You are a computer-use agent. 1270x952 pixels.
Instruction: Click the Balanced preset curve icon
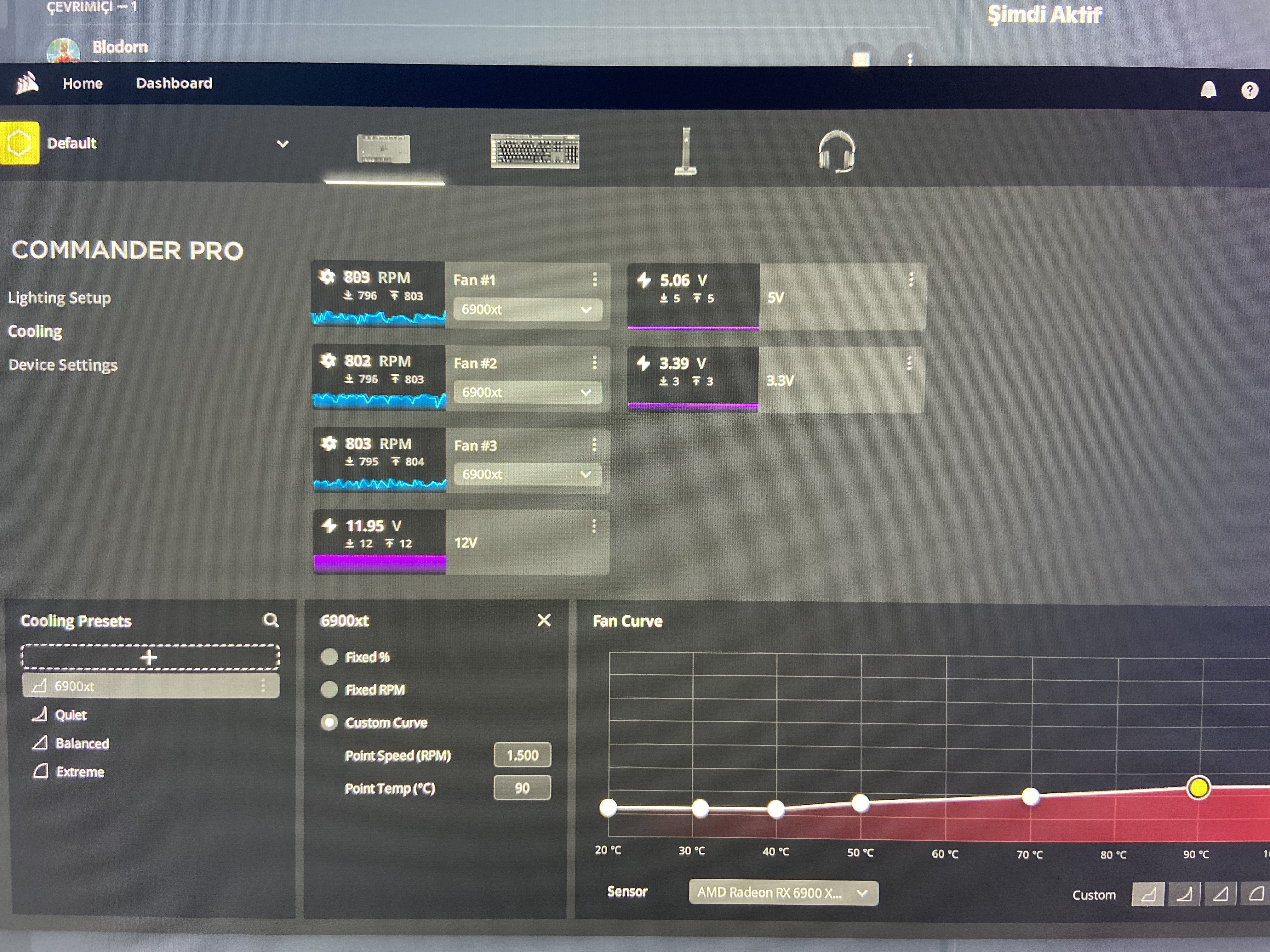[40, 743]
